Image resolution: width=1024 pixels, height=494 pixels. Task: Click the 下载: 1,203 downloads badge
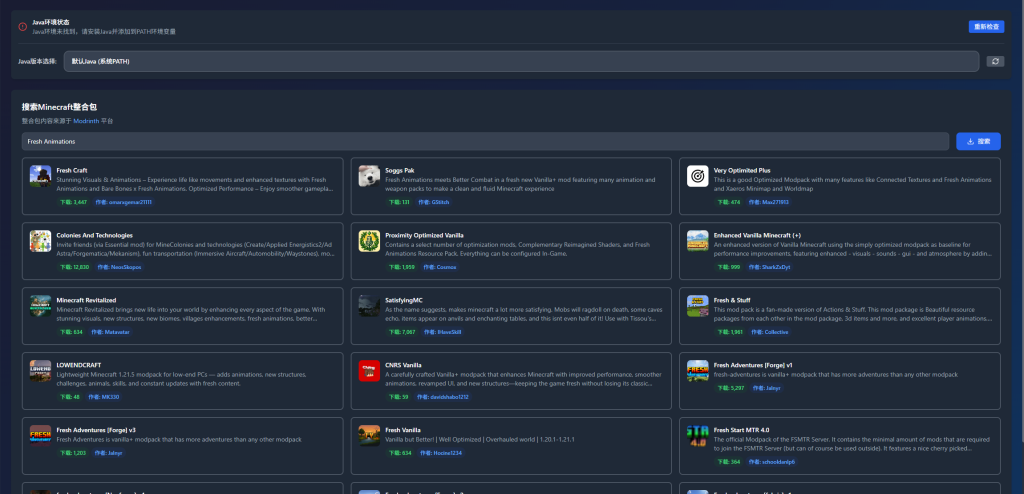tap(73, 452)
